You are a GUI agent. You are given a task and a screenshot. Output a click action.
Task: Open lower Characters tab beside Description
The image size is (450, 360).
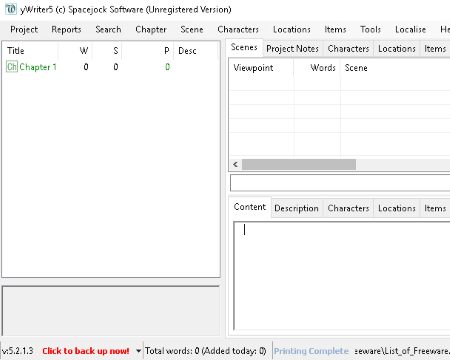coord(348,208)
